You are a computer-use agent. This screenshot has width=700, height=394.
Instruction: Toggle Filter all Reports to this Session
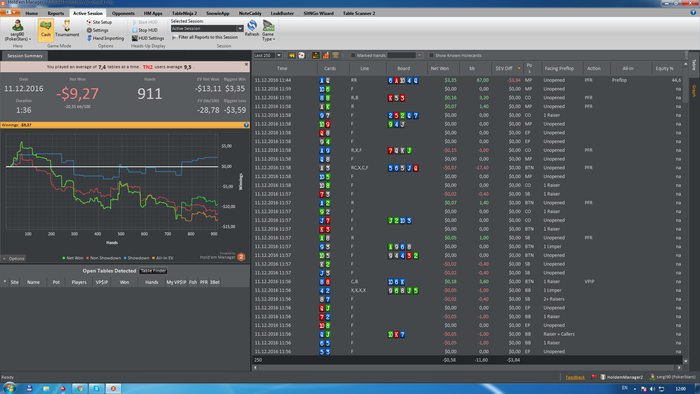click(x=205, y=37)
